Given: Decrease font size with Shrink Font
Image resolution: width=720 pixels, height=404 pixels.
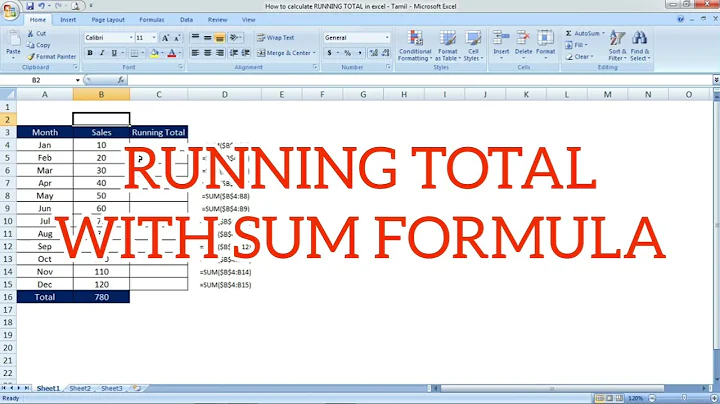Looking at the screenshot, I should 177,38.
